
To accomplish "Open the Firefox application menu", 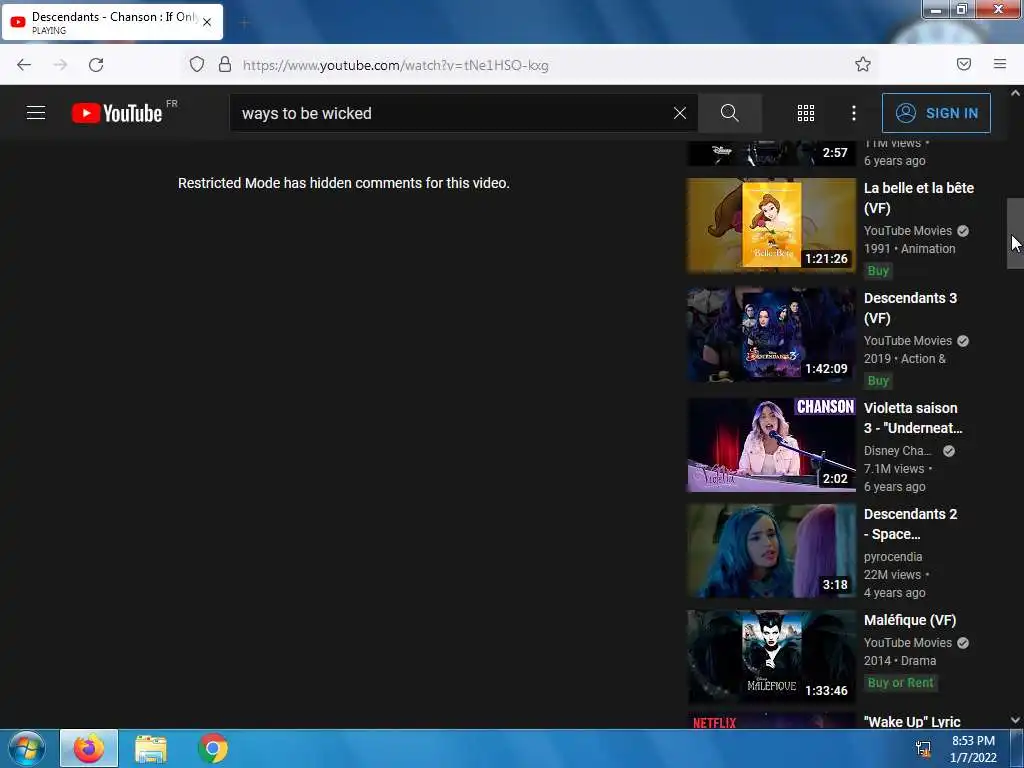I will coord(1000,64).
